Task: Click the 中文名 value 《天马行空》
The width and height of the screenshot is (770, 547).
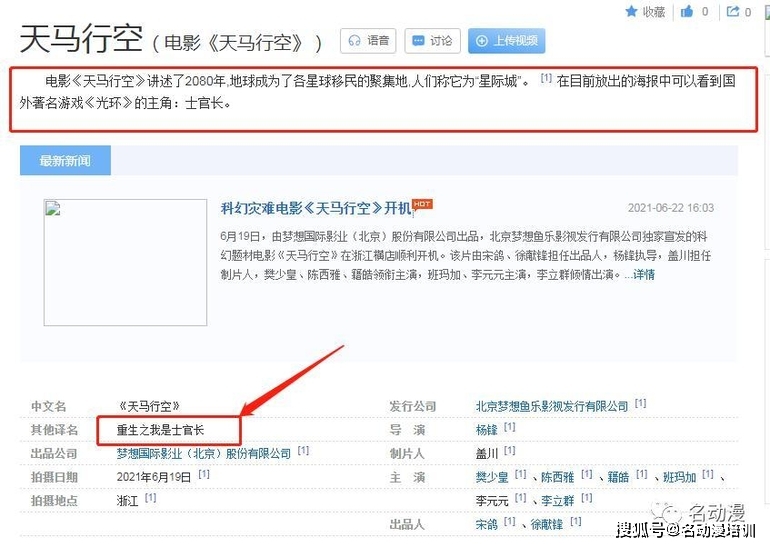Action: coord(149,406)
